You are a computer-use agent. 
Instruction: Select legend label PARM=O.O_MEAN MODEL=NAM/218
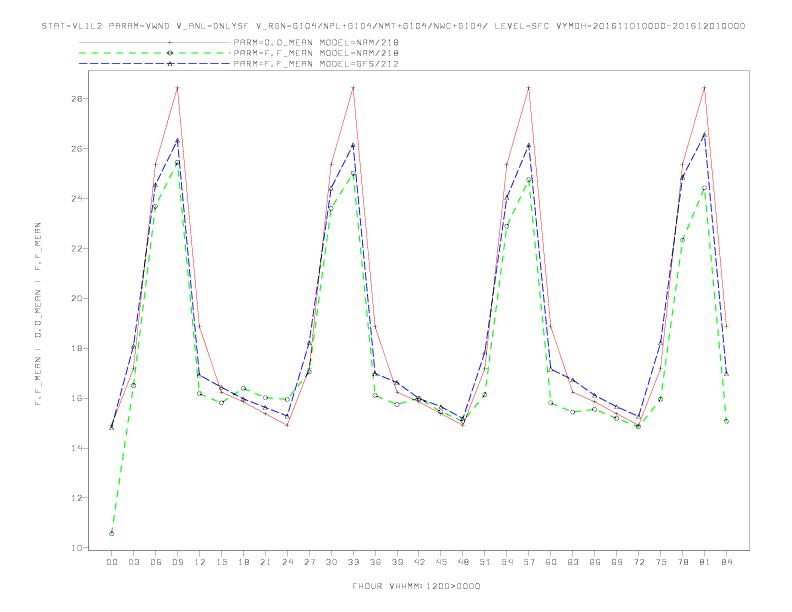coord(316,42)
